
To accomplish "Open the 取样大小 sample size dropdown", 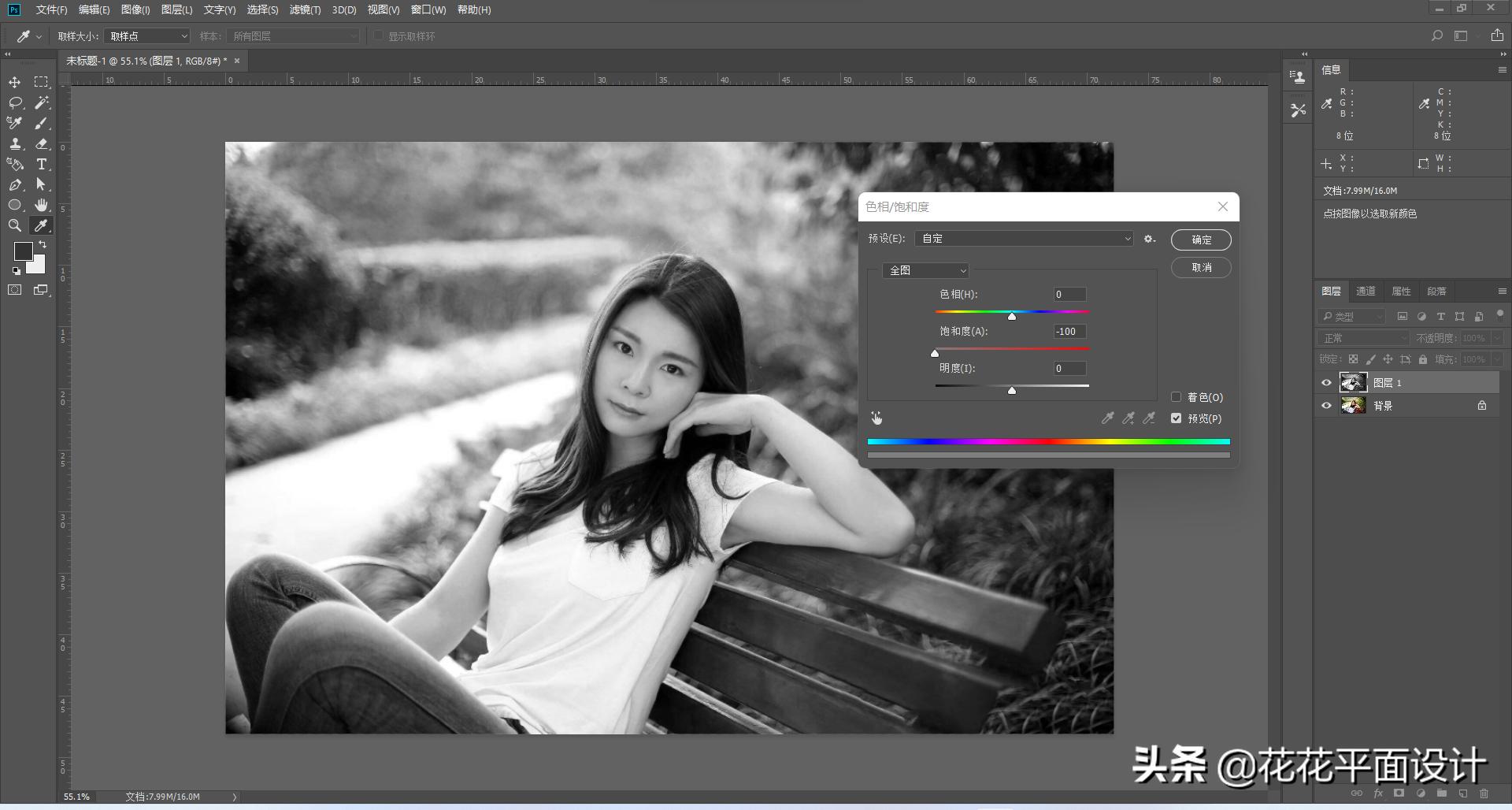I will (x=147, y=36).
